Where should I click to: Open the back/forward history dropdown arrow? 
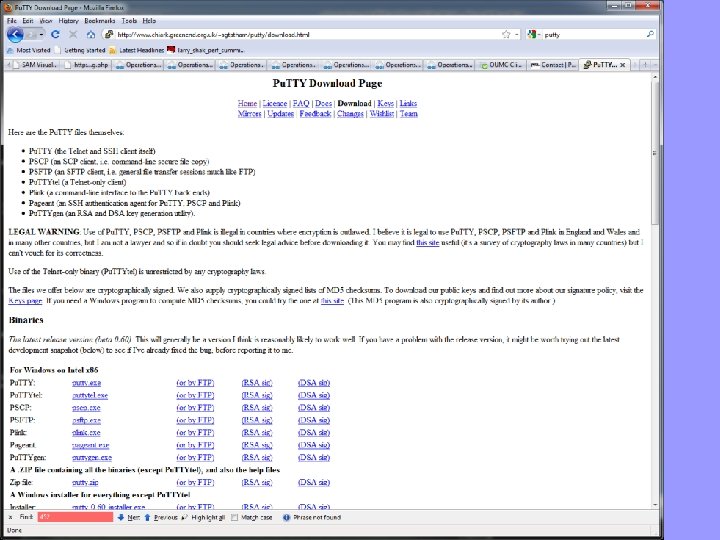point(41,35)
